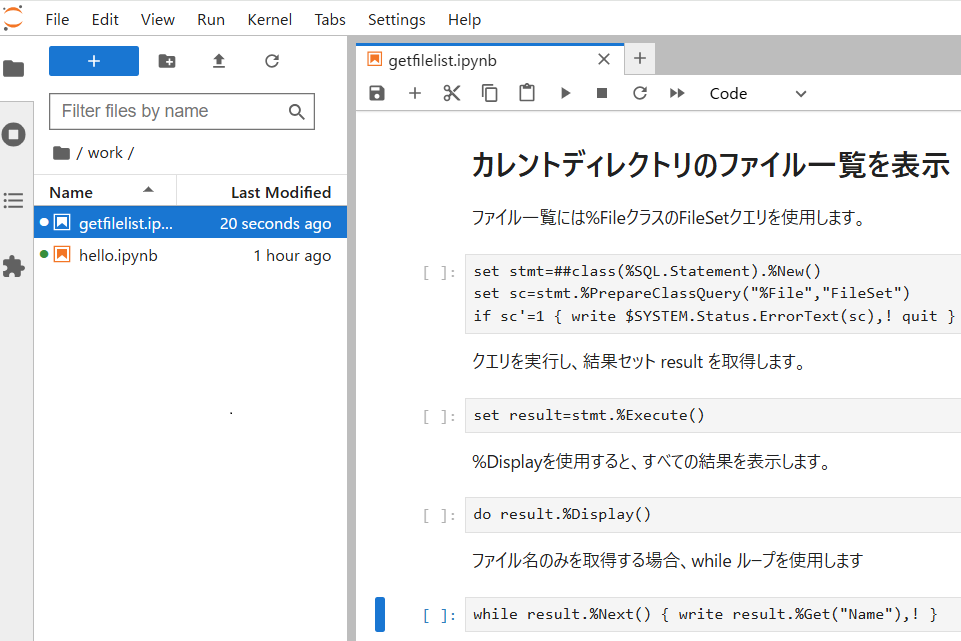Sort files by Last Modified column
961x641 pixels.
(280, 192)
